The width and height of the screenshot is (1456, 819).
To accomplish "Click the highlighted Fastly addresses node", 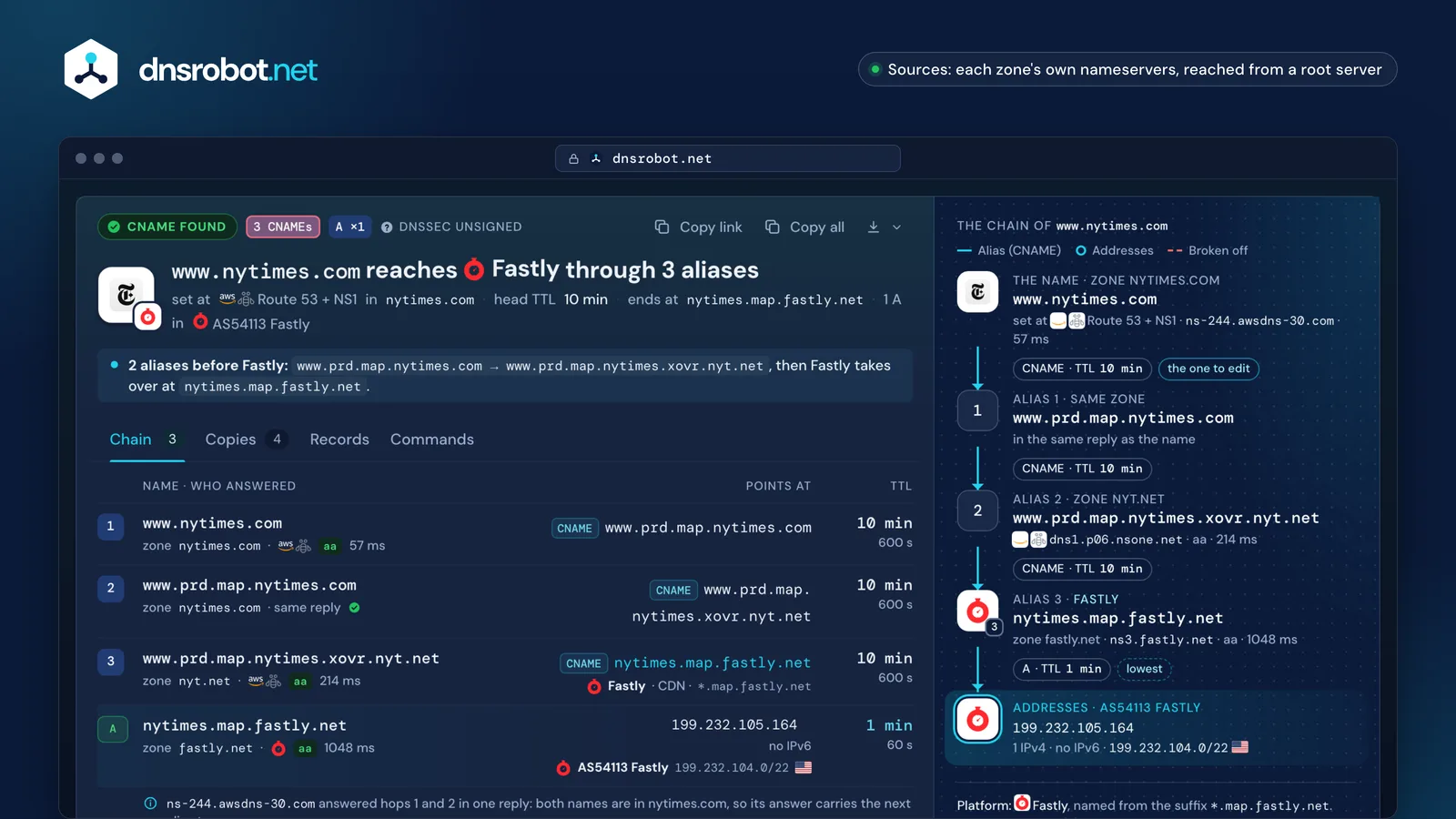I will 977,720.
